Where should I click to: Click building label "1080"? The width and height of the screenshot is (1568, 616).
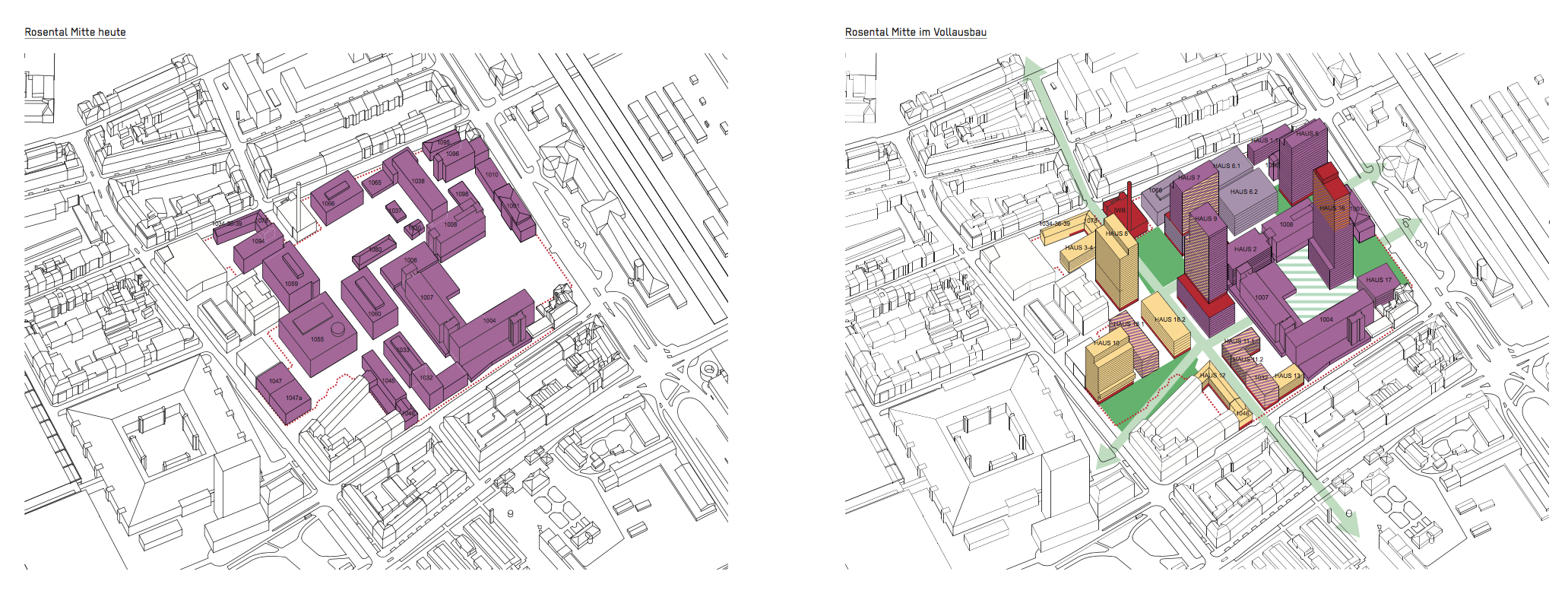[x=375, y=249]
